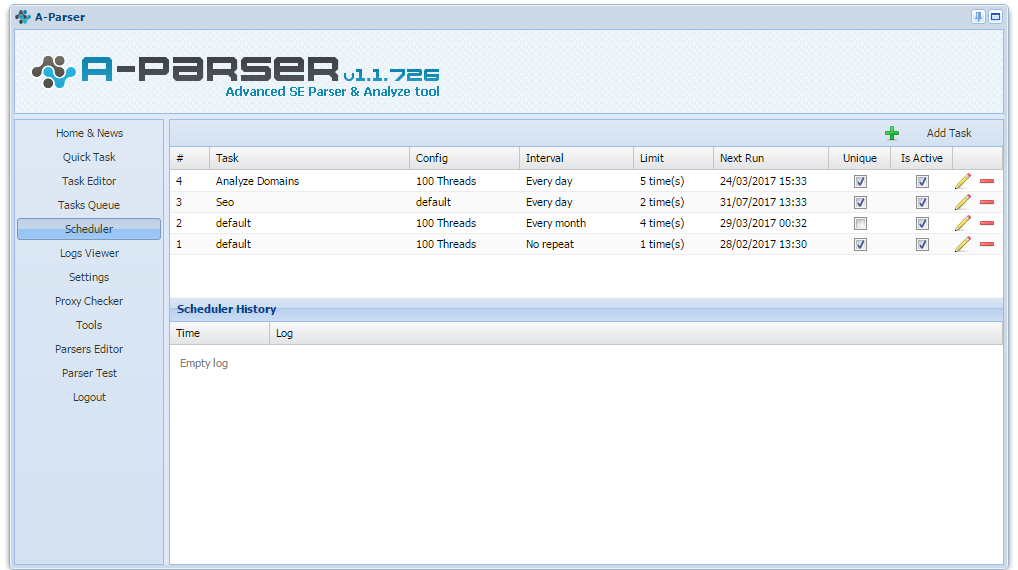Open the Task Editor menu item

tap(89, 181)
